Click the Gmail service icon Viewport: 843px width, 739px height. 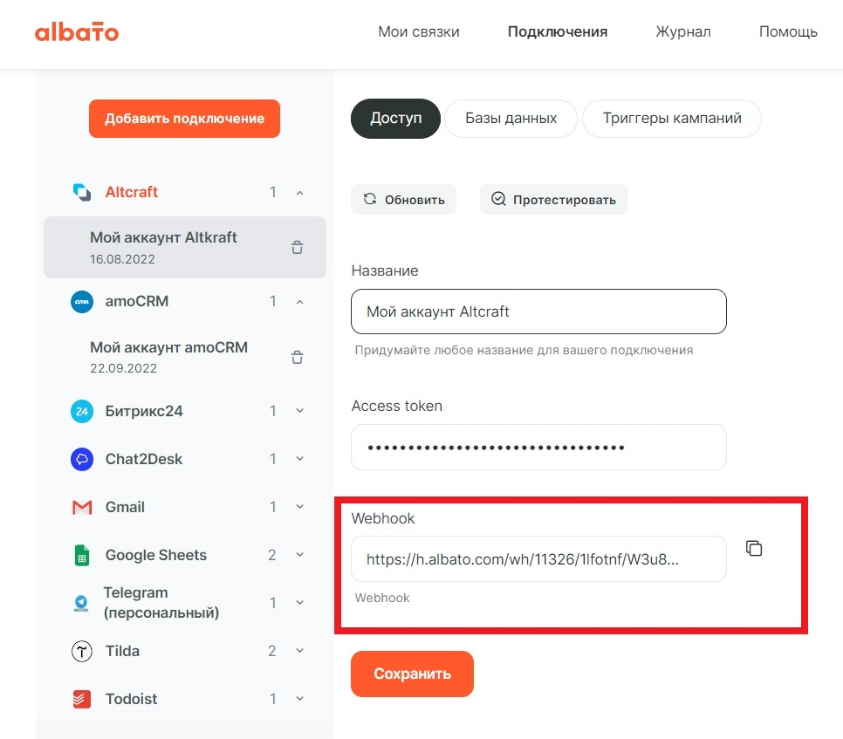tap(82, 507)
